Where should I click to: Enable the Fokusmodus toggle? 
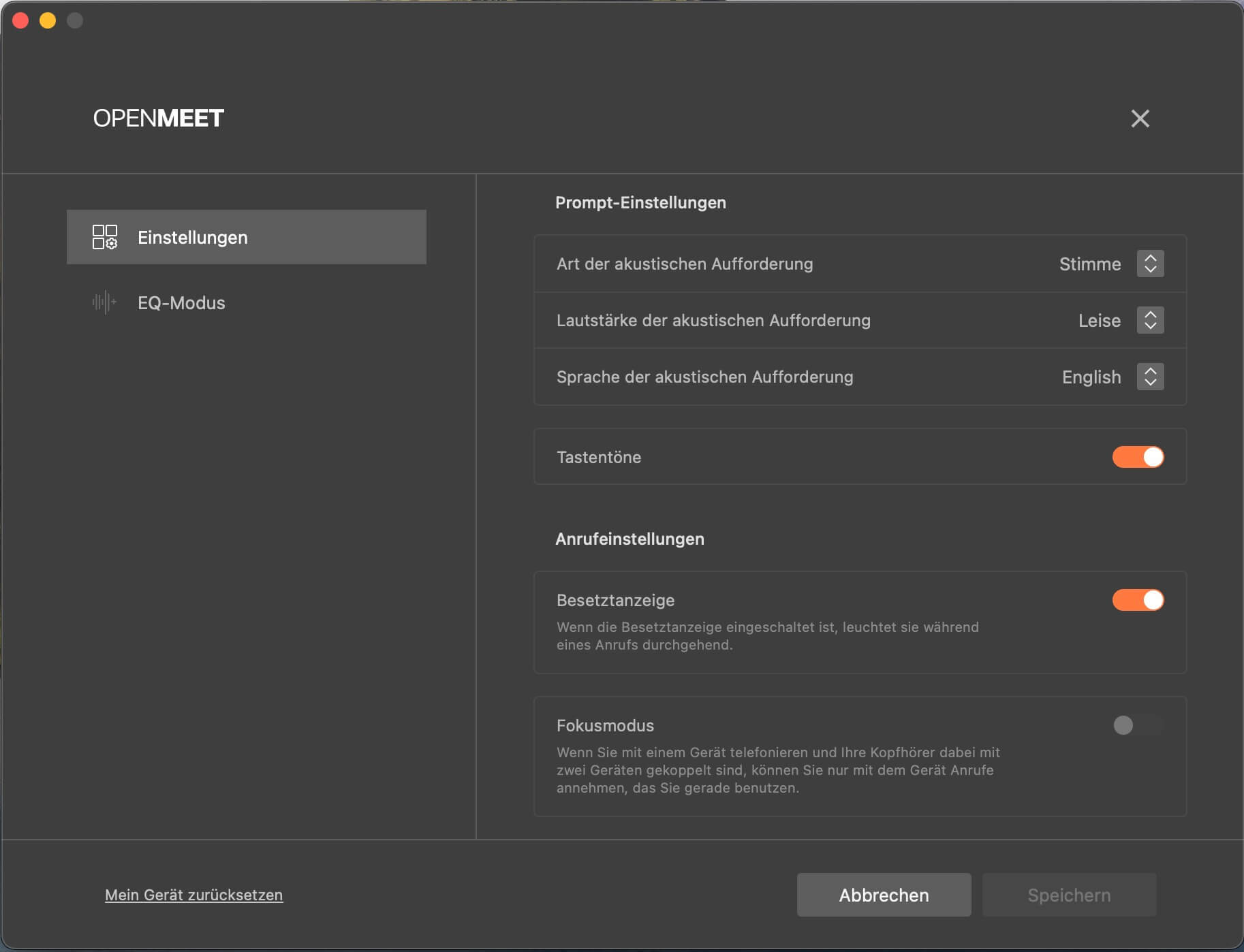coord(1138,725)
